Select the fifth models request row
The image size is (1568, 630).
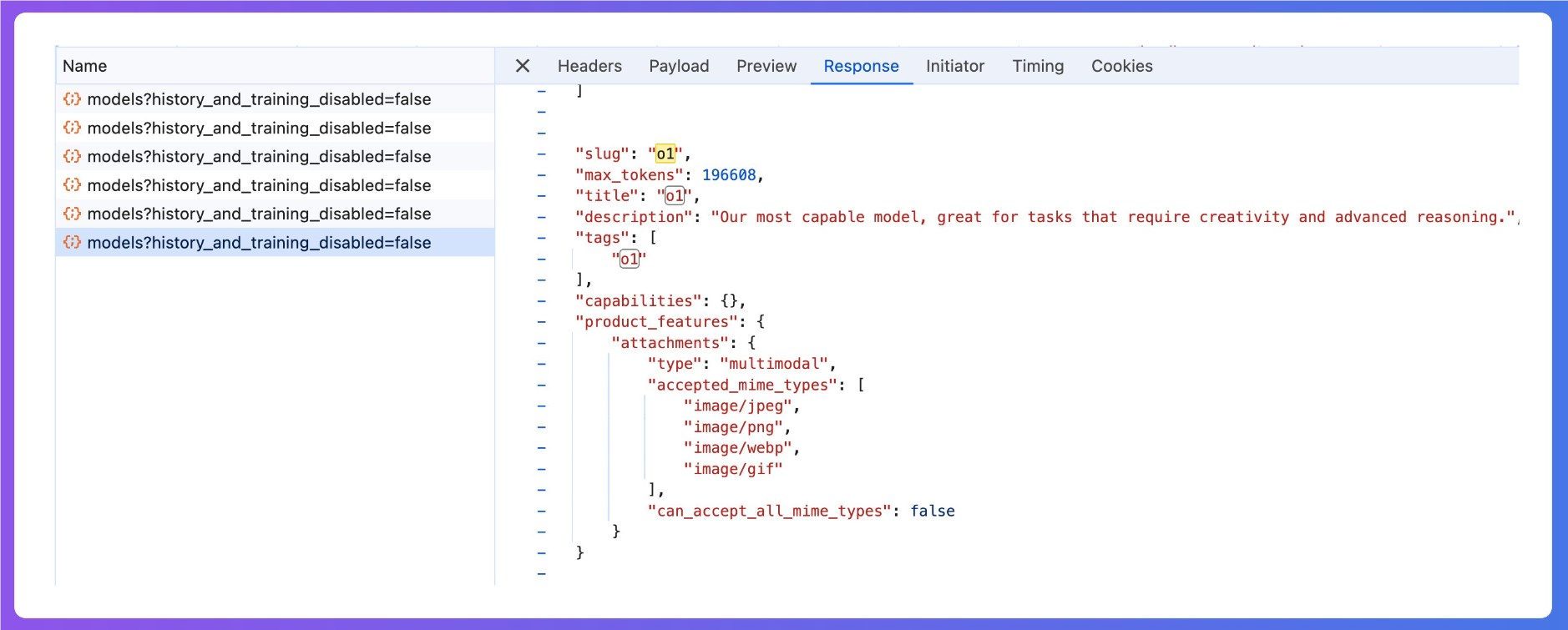pos(259,214)
